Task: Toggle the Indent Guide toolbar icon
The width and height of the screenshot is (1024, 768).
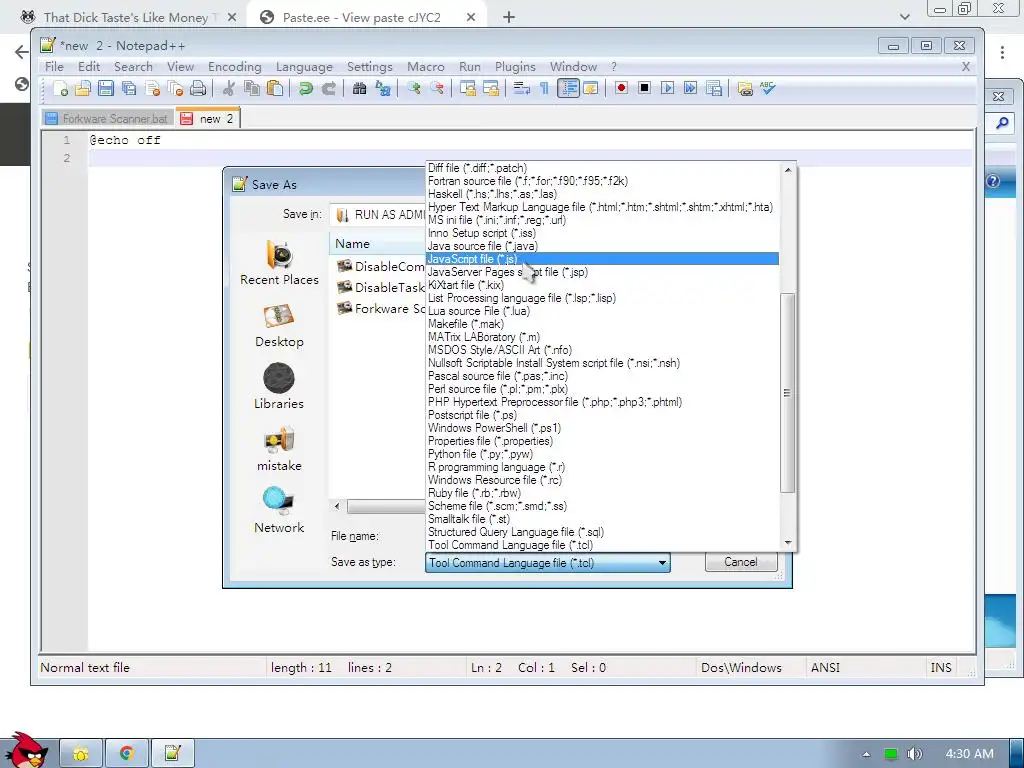Action: point(568,88)
